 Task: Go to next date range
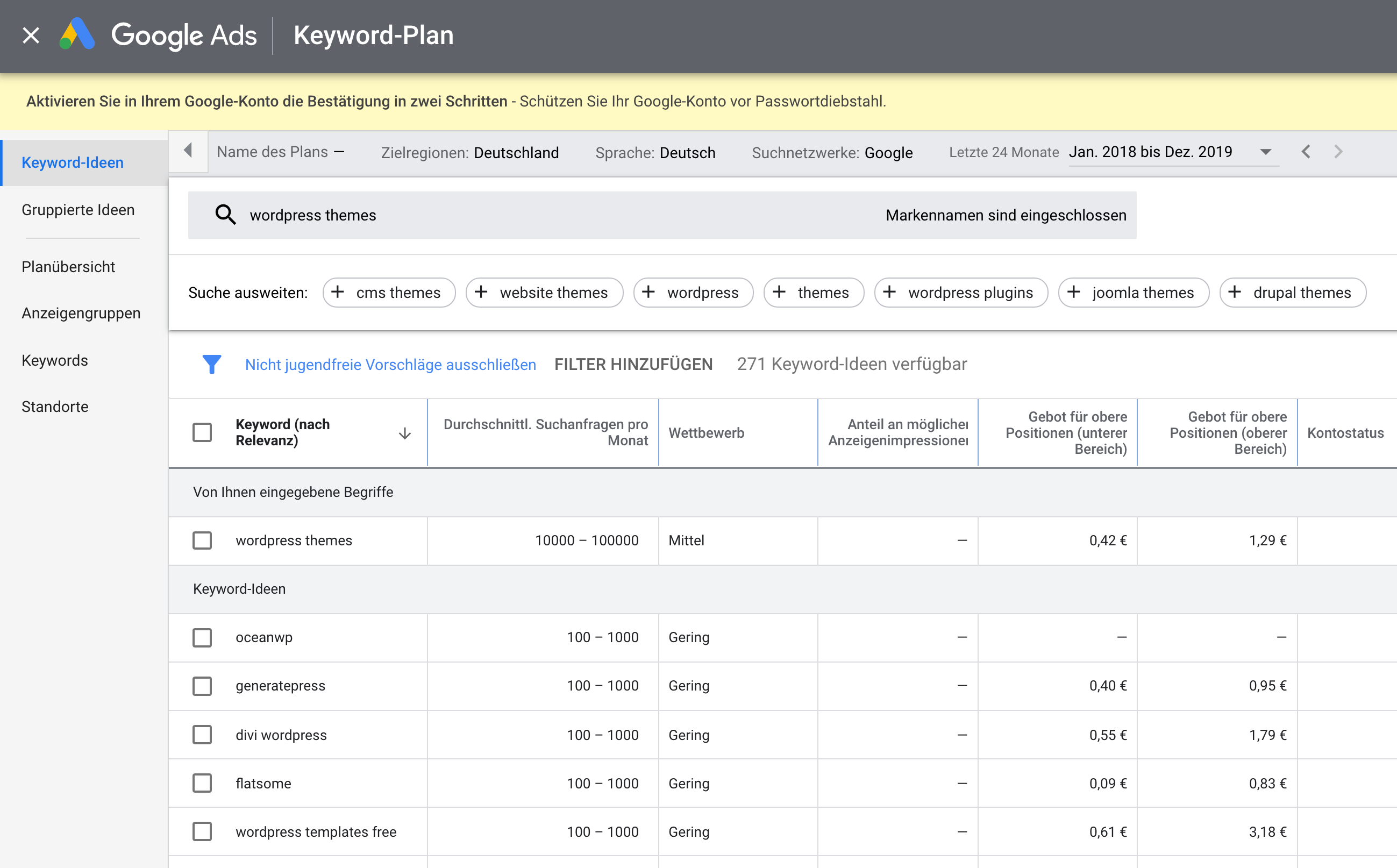(1338, 152)
